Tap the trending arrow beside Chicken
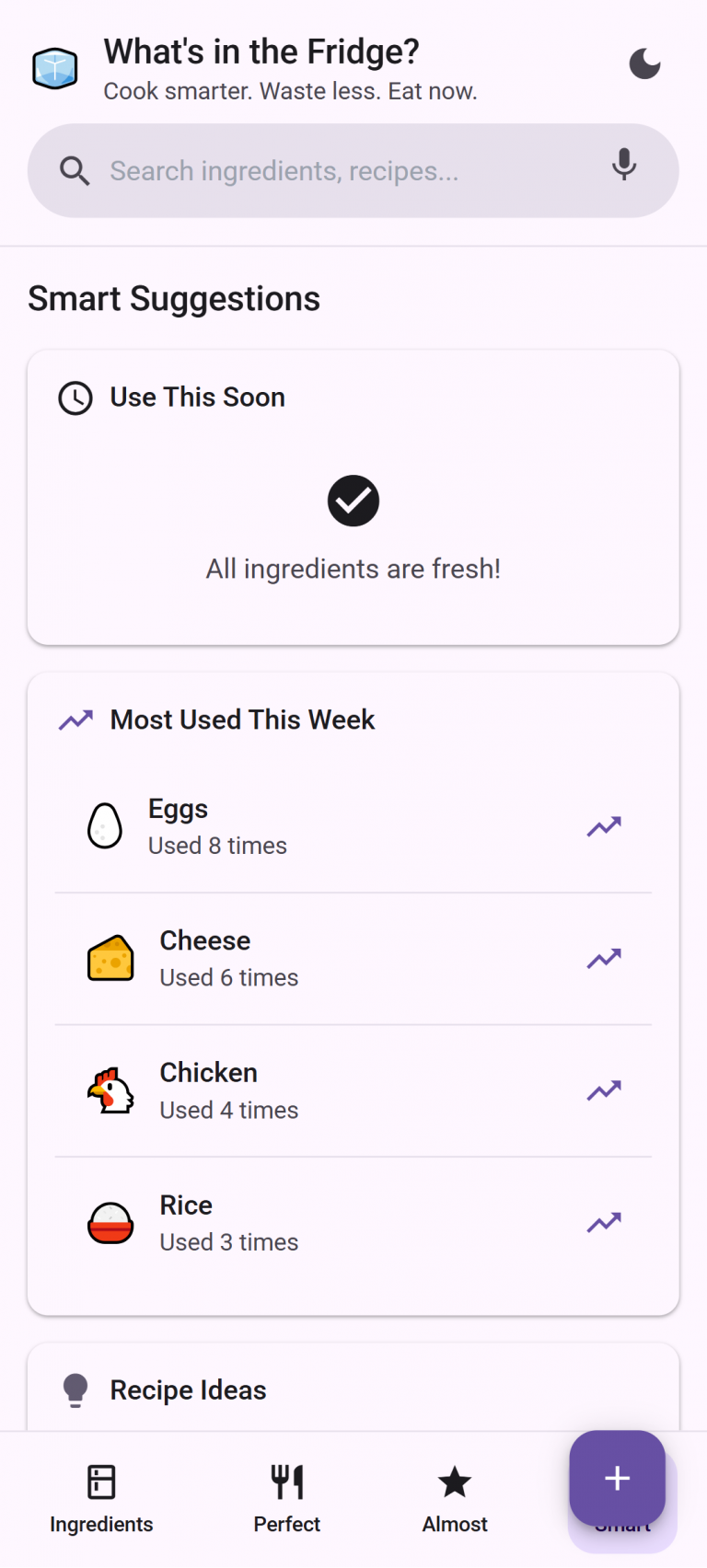 604,1090
